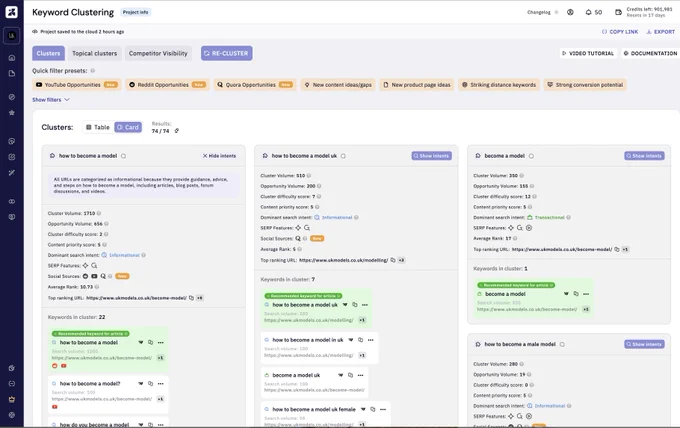Copy keyword 'become a model uk'

[350, 375]
